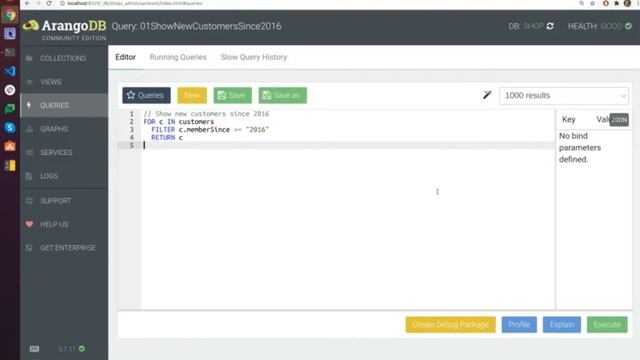Click the Collections folder icon
Image resolution: width=640 pixels, height=360 pixels.
point(29,58)
